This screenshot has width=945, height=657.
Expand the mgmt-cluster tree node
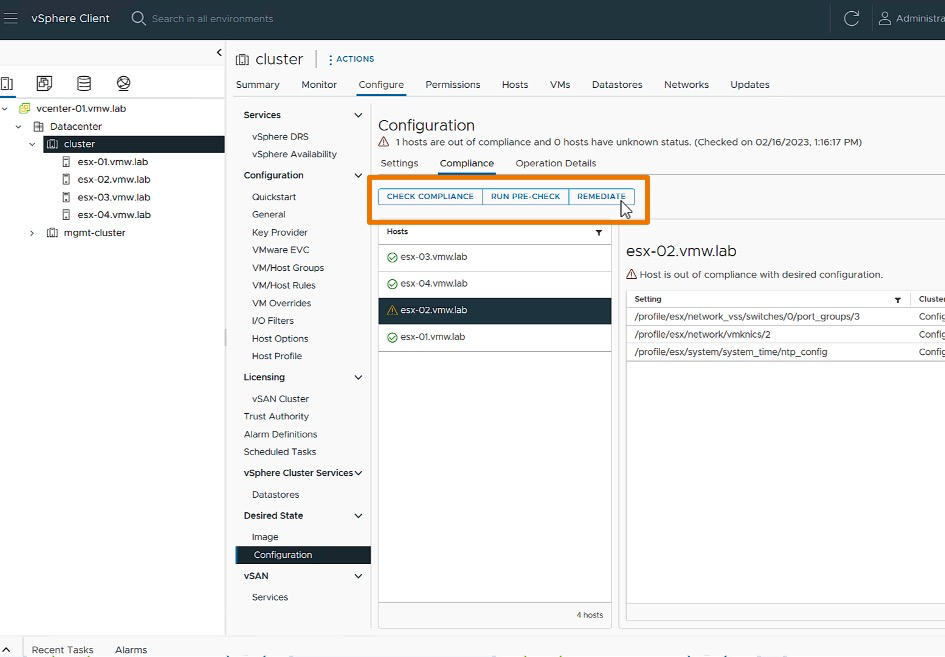(32, 233)
